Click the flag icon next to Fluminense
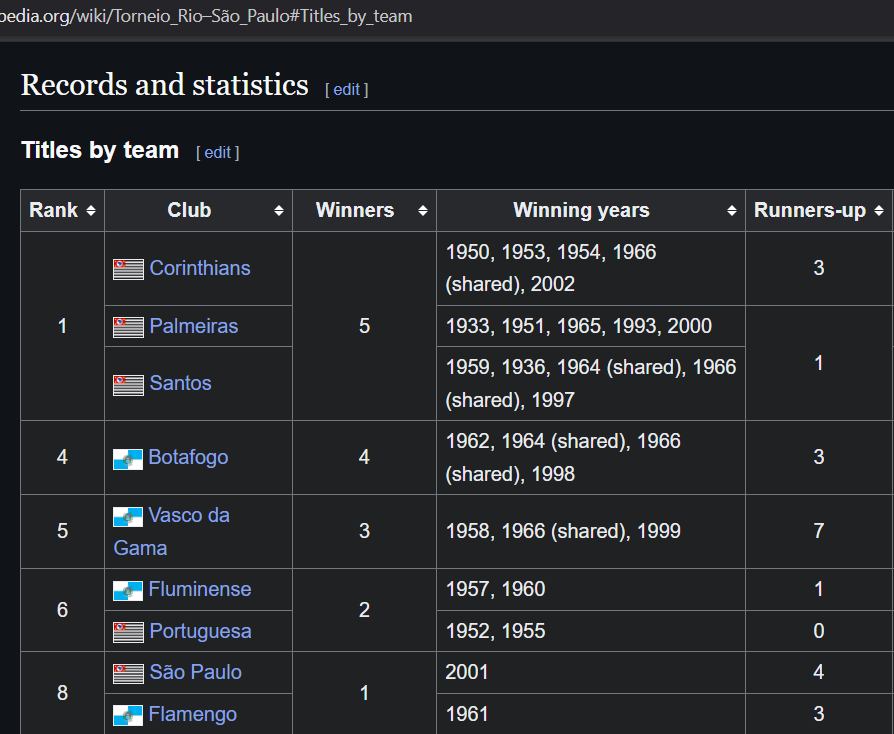894x734 pixels. [x=128, y=591]
